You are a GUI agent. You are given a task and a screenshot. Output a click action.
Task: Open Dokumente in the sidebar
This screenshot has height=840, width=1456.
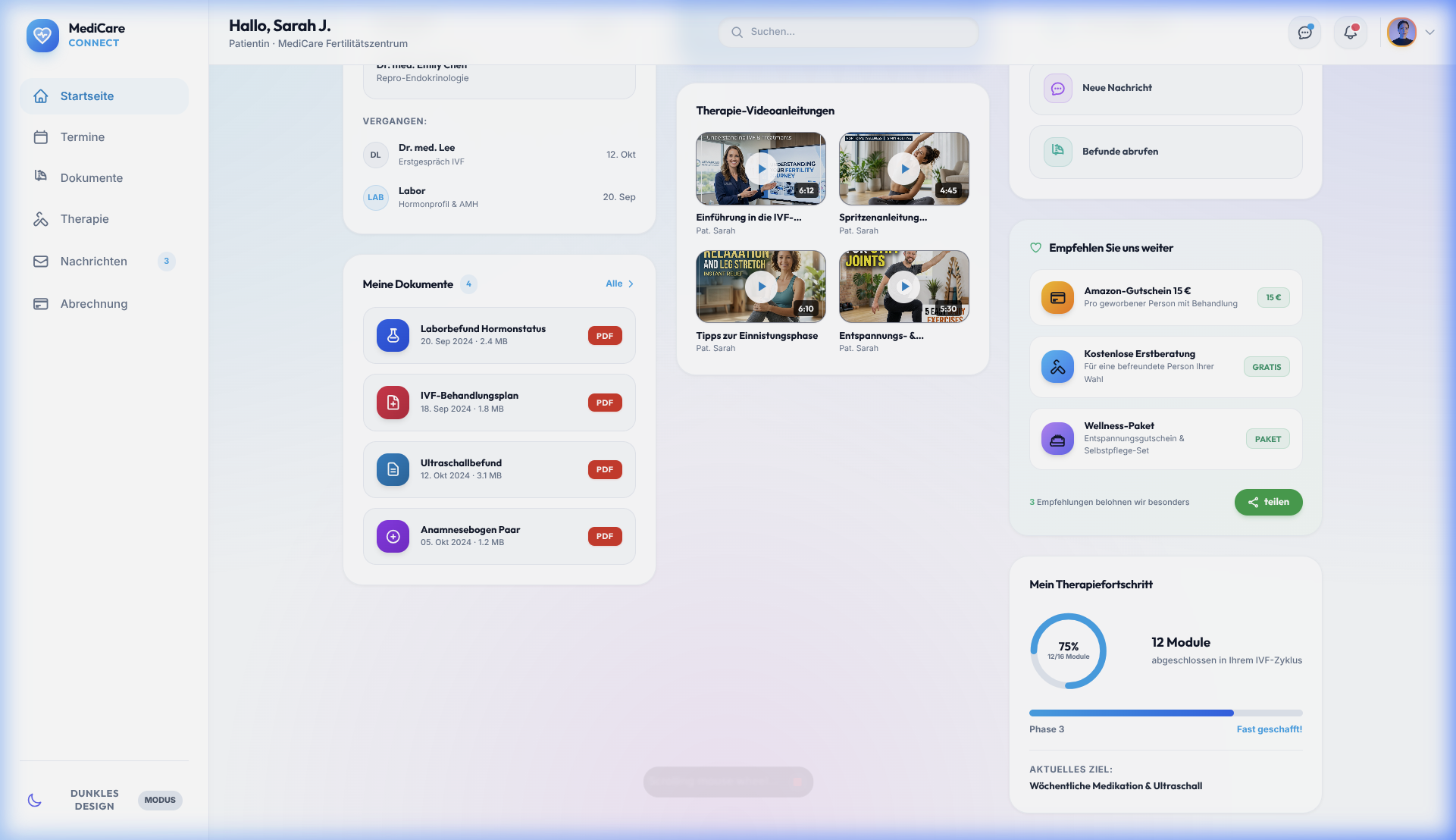coord(105,178)
